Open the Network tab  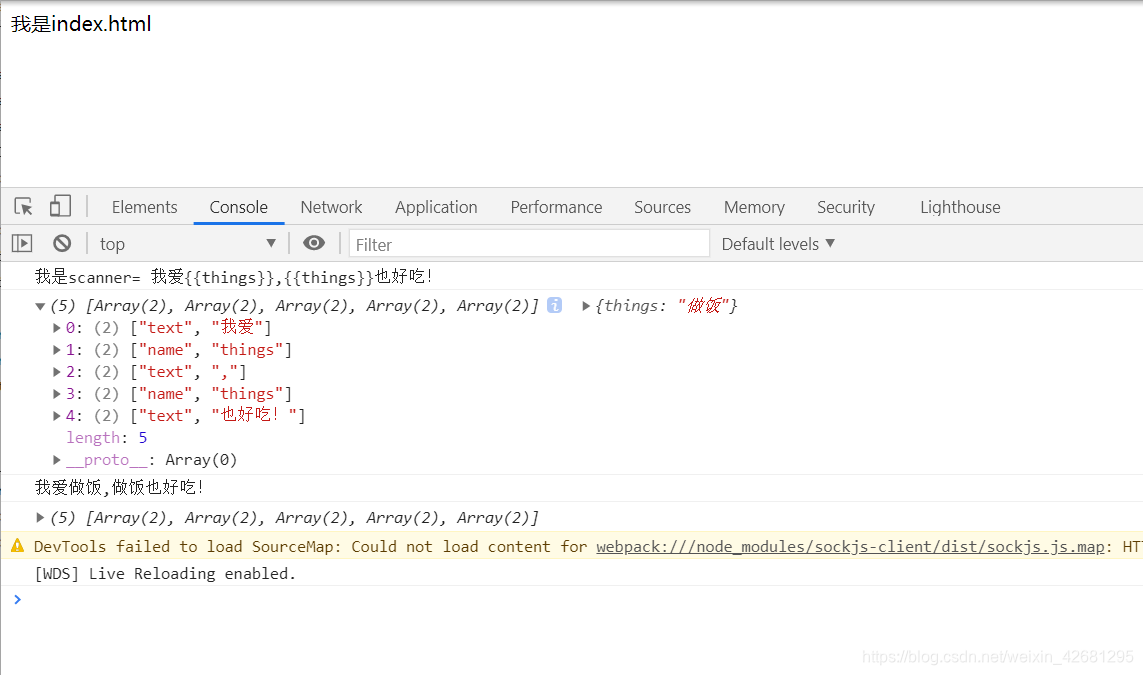pyautogui.click(x=331, y=207)
